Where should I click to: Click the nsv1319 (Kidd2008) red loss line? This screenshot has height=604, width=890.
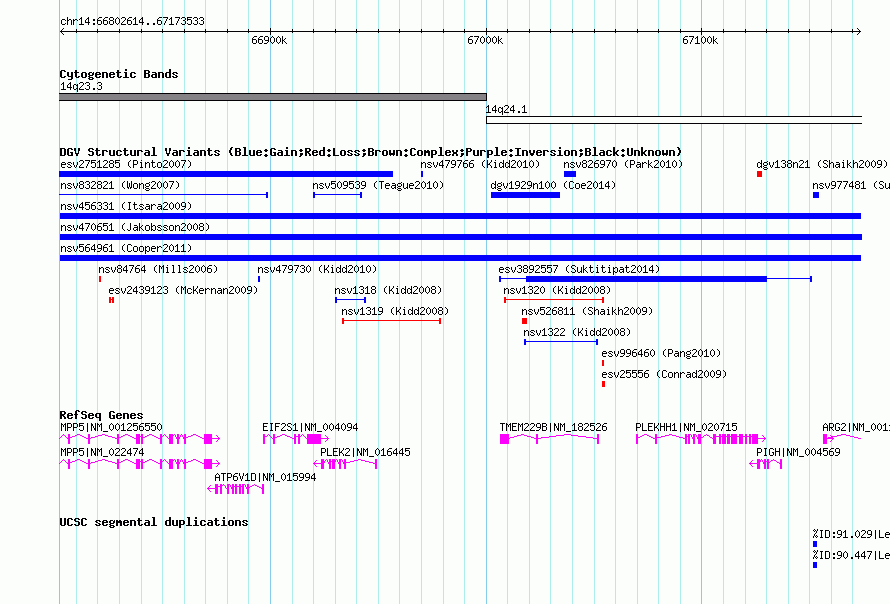pyautogui.click(x=392, y=321)
